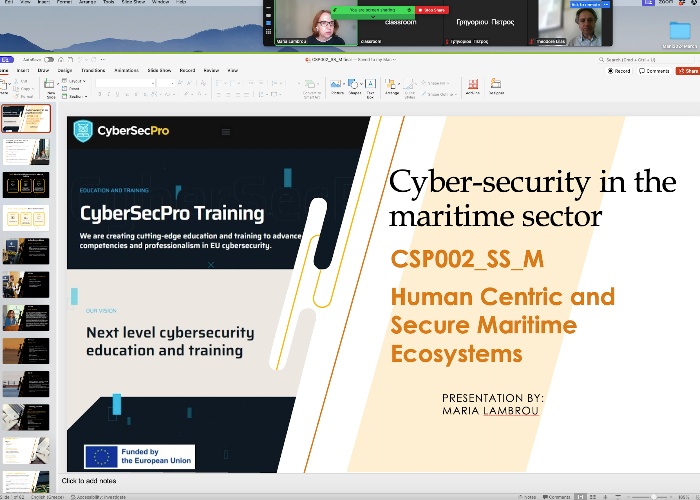Image resolution: width=700 pixels, height=500 pixels.
Task: Expand the Layout dropdown
Action: [x=74, y=81]
